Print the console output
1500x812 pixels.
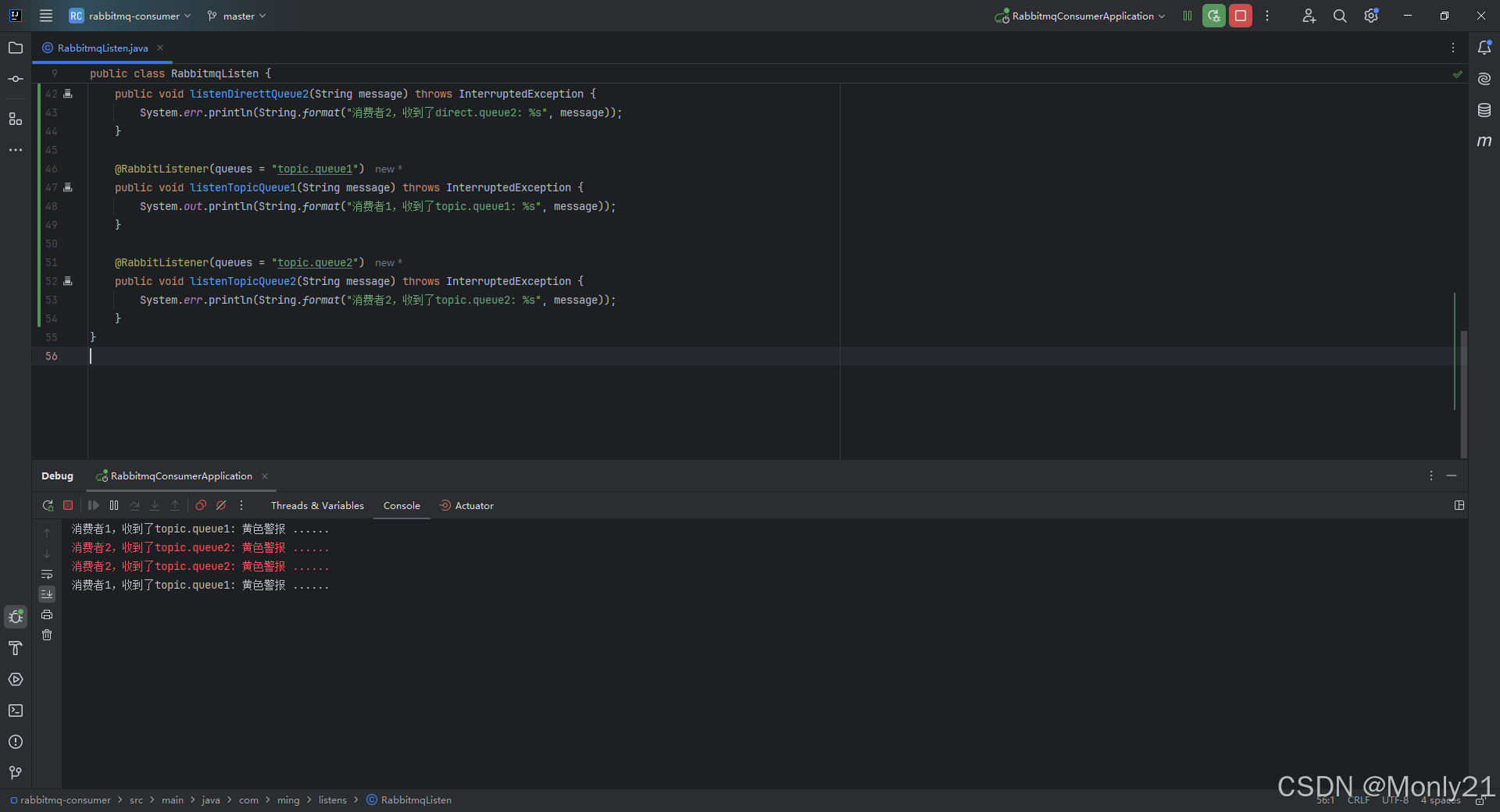(47, 614)
